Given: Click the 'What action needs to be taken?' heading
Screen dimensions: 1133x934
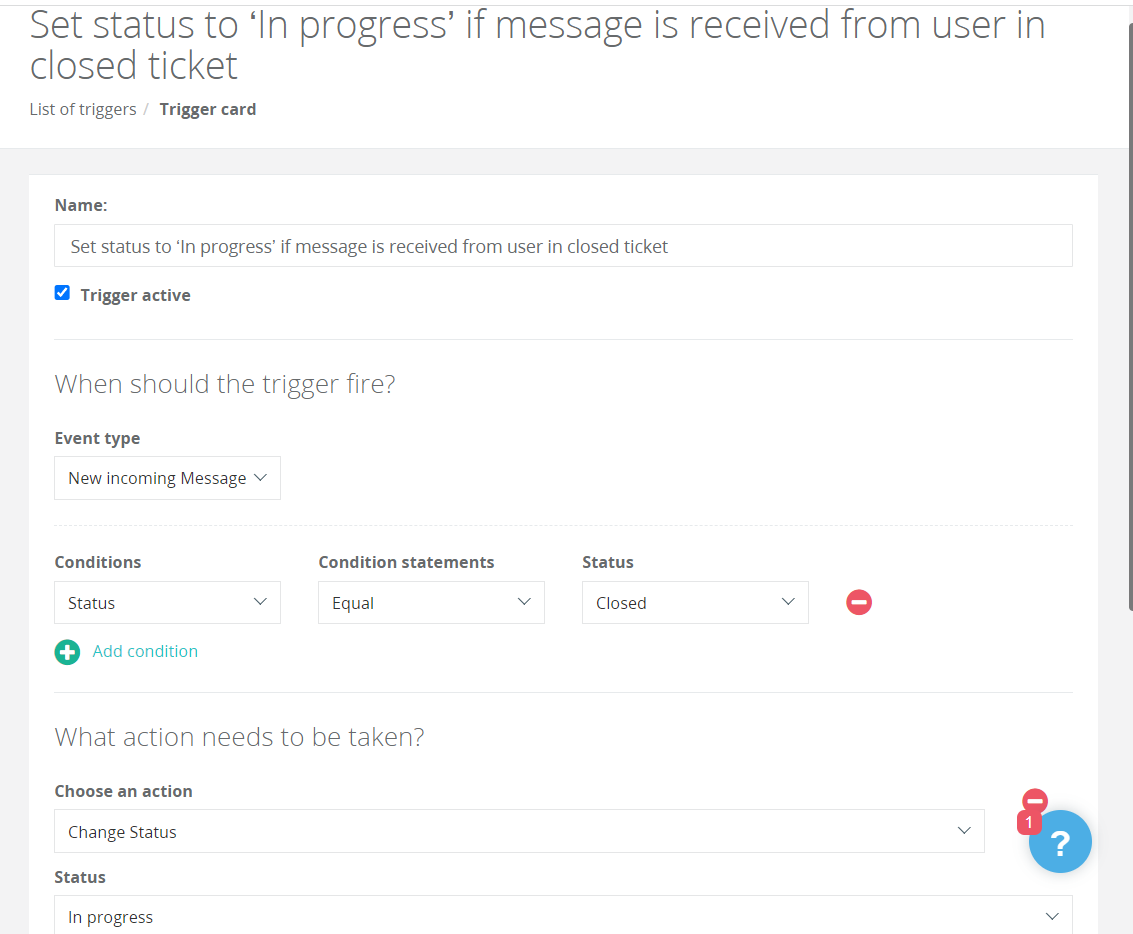Looking at the screenshot, I should [239, 737].
